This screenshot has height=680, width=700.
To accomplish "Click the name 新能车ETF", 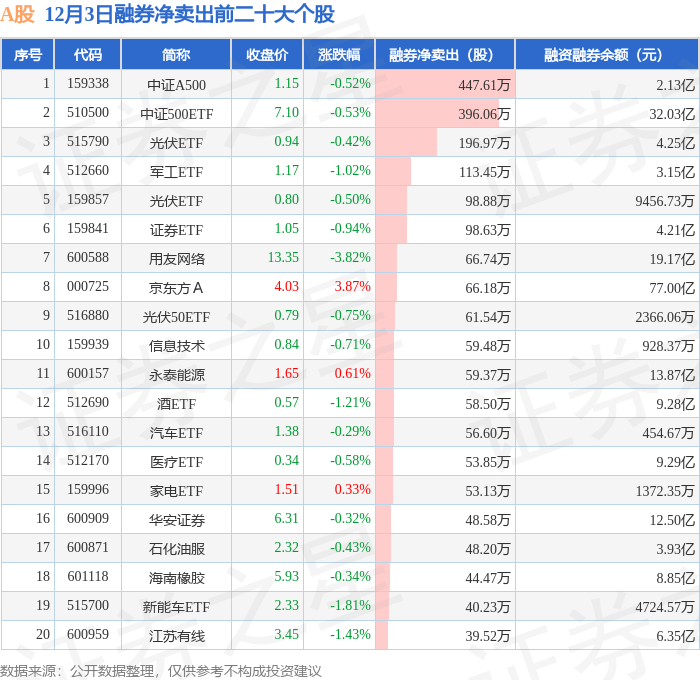I will [x=176, y=607].
